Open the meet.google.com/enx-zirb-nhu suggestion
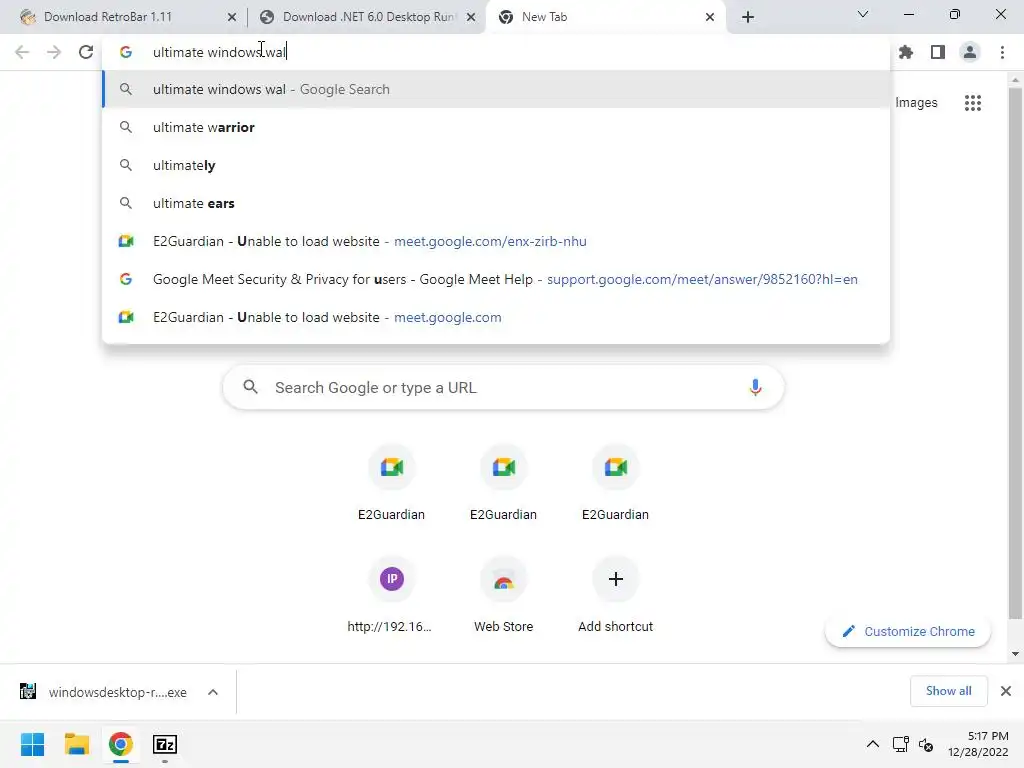 pyautogui.click(x=496, y=241)
